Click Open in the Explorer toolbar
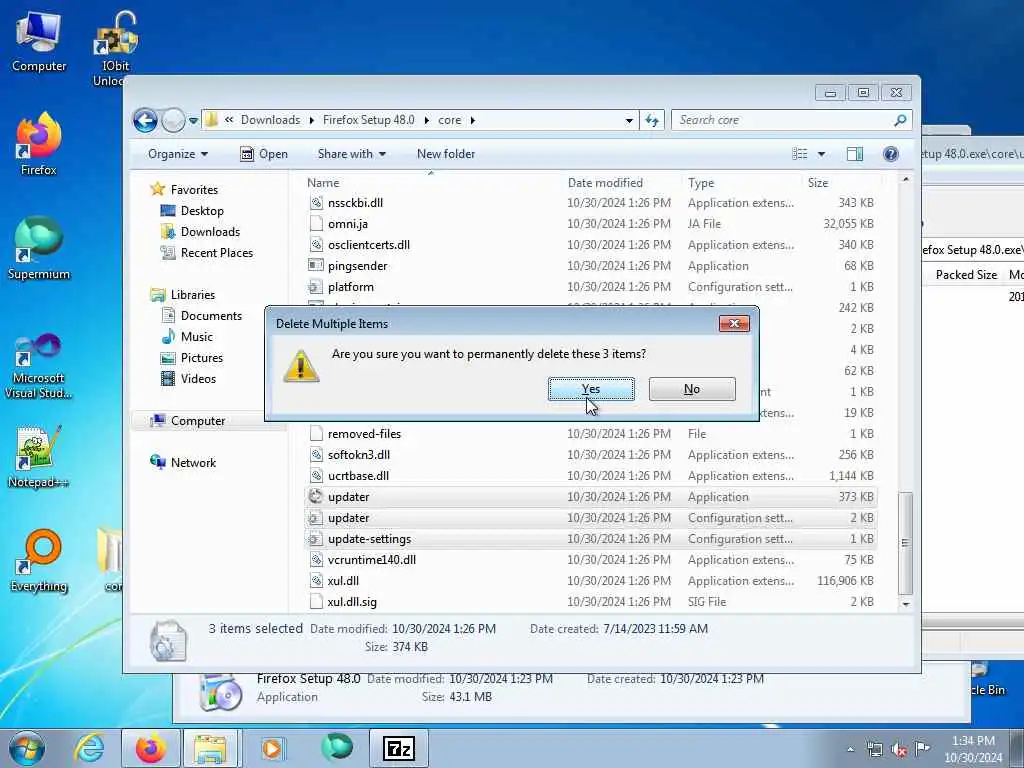The width and height of the screenshot is (1024, 768). [264, 154]
